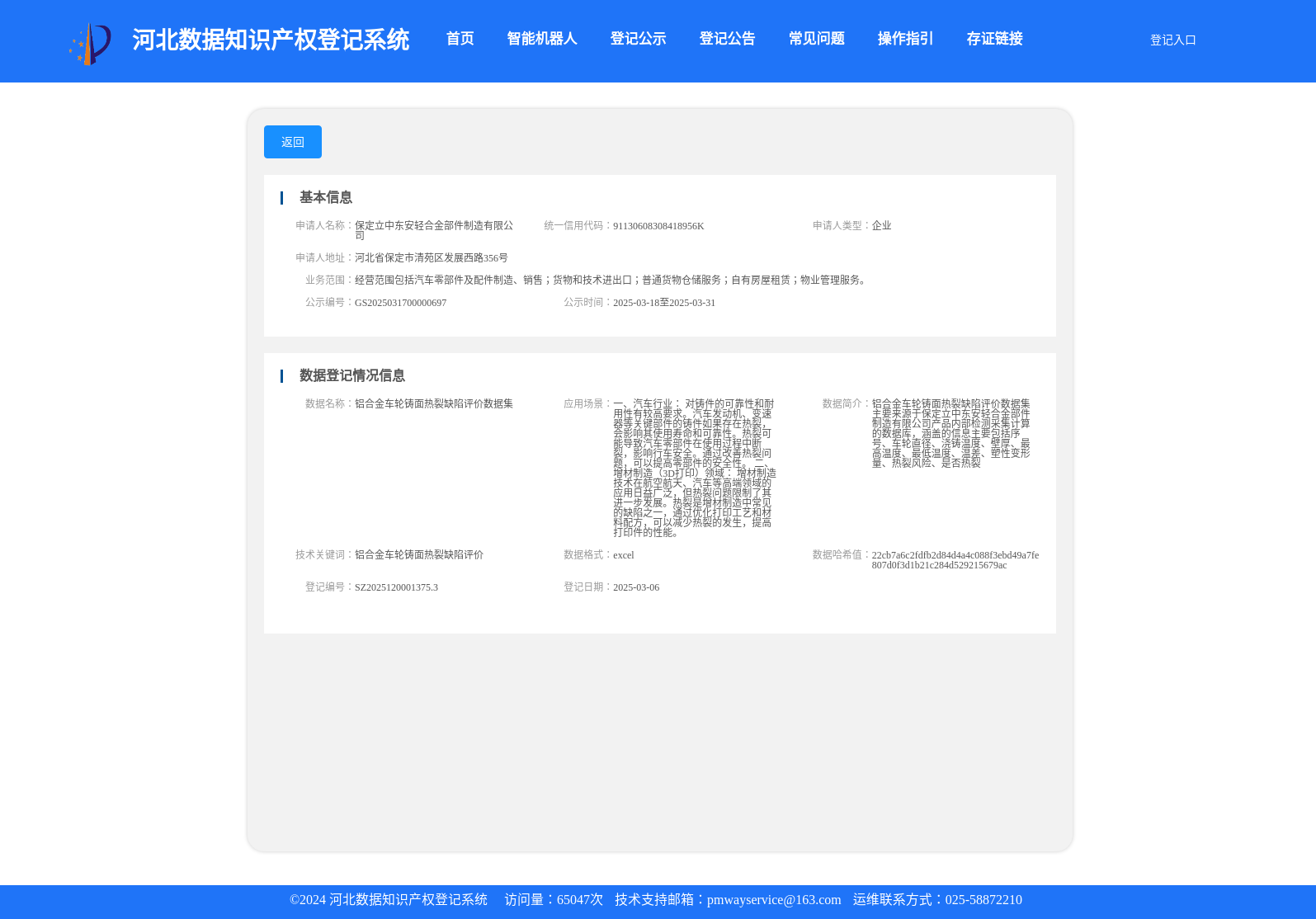Open 操作指引 menu item
Screen dimensions: 1316x919
coord(906,39)
